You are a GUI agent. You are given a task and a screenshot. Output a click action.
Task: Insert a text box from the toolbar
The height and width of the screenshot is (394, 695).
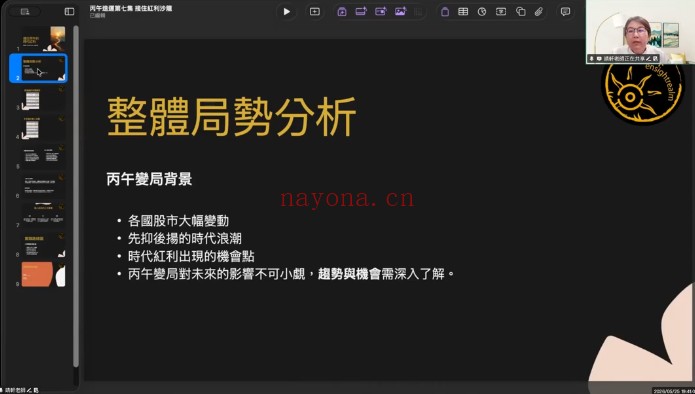pyautogui.click(x=501, y=12)
